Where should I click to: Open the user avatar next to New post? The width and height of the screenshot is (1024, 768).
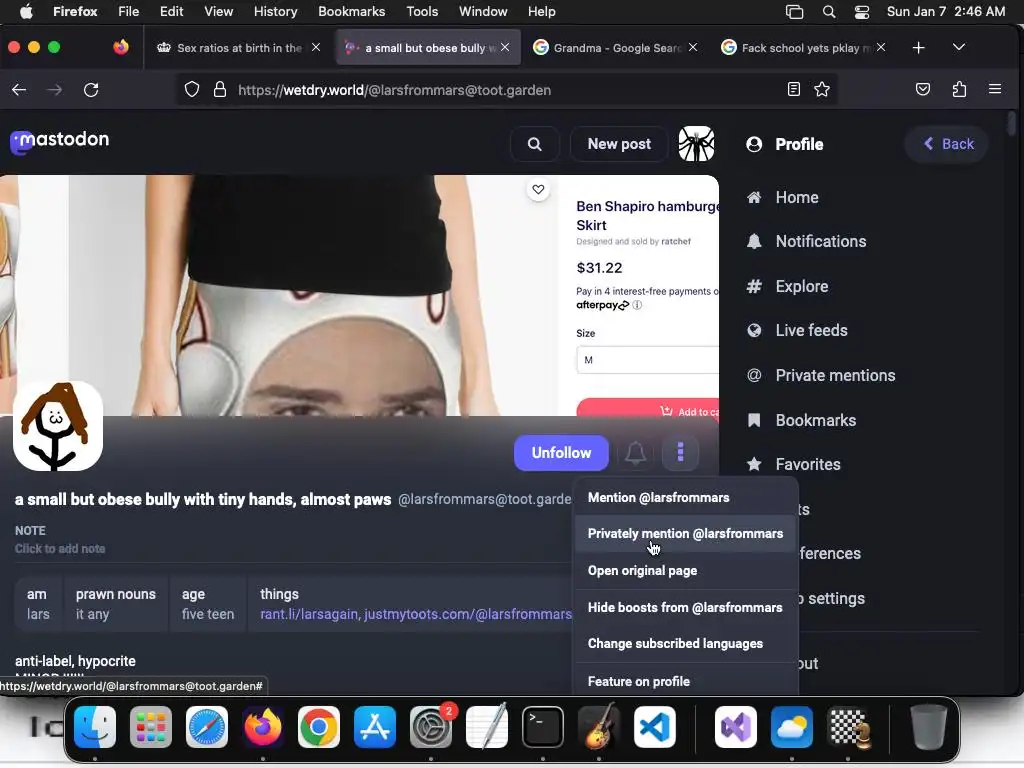(696, 144)
